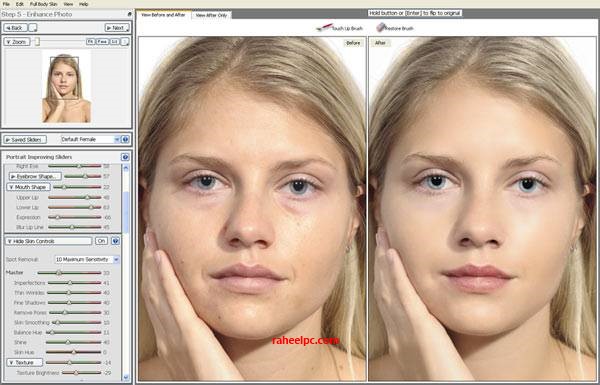The width and height of the screenshot is (600, 385).
Task: Open help for Saved Sliders
Action: 126,140
